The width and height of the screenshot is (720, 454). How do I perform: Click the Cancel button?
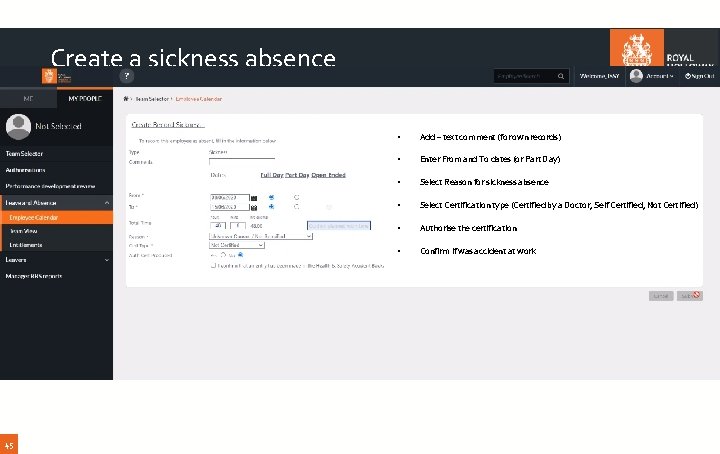(x=661, y=296)
